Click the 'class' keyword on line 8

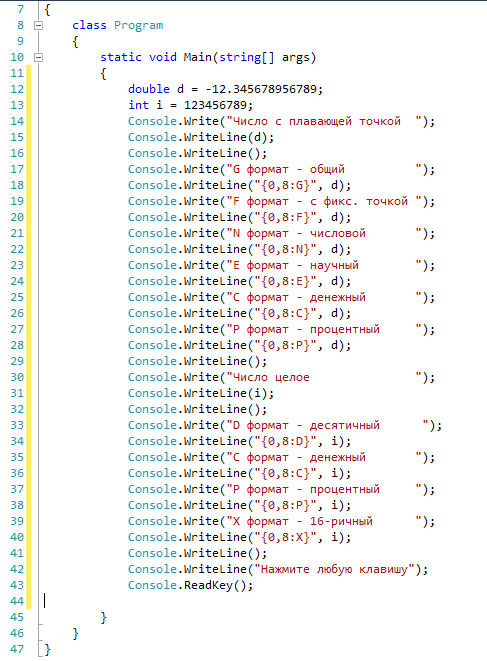click(x=89, y=25)
